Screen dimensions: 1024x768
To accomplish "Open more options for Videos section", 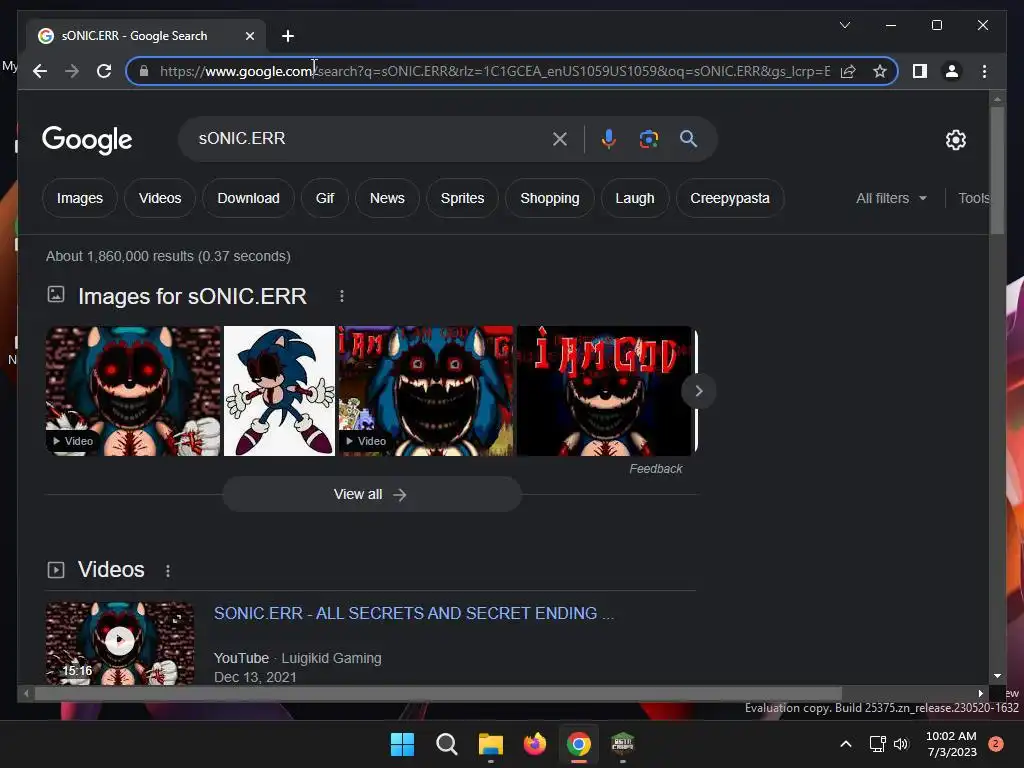I will [168, 571].
